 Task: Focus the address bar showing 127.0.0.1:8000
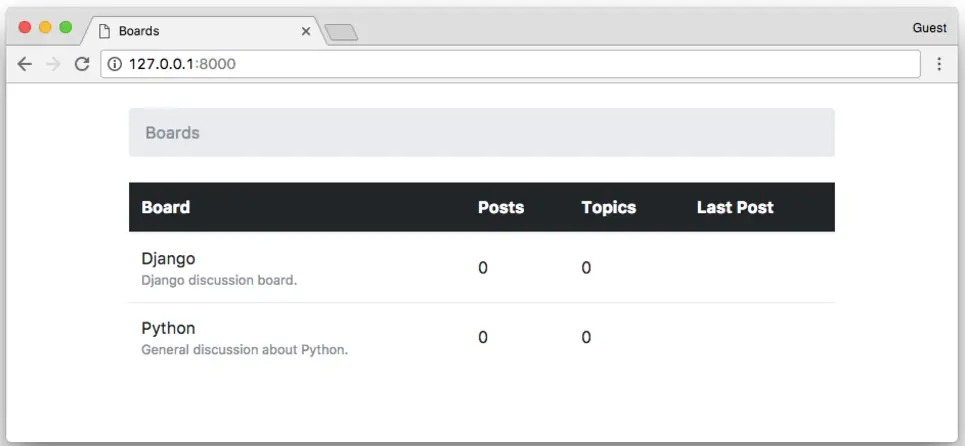[511, 64]
